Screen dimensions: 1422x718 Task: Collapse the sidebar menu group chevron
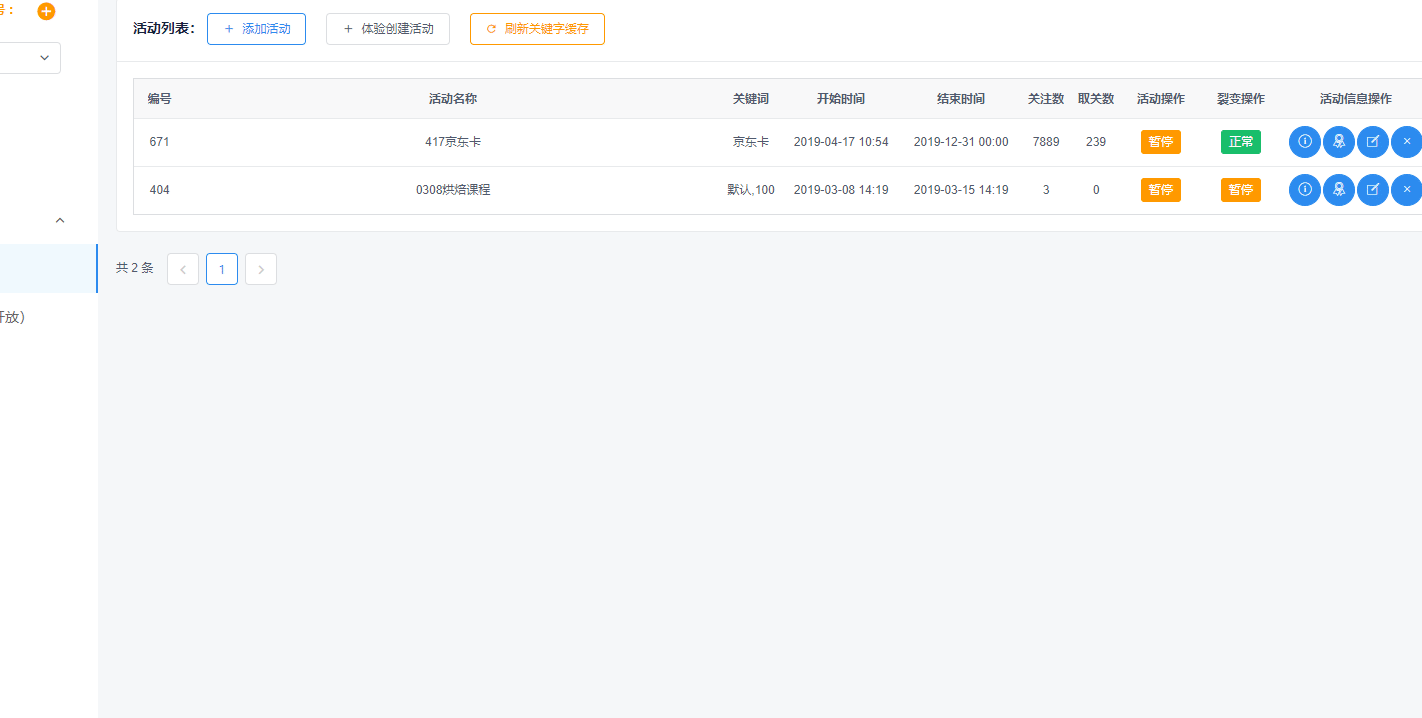[x=59, y=220]
